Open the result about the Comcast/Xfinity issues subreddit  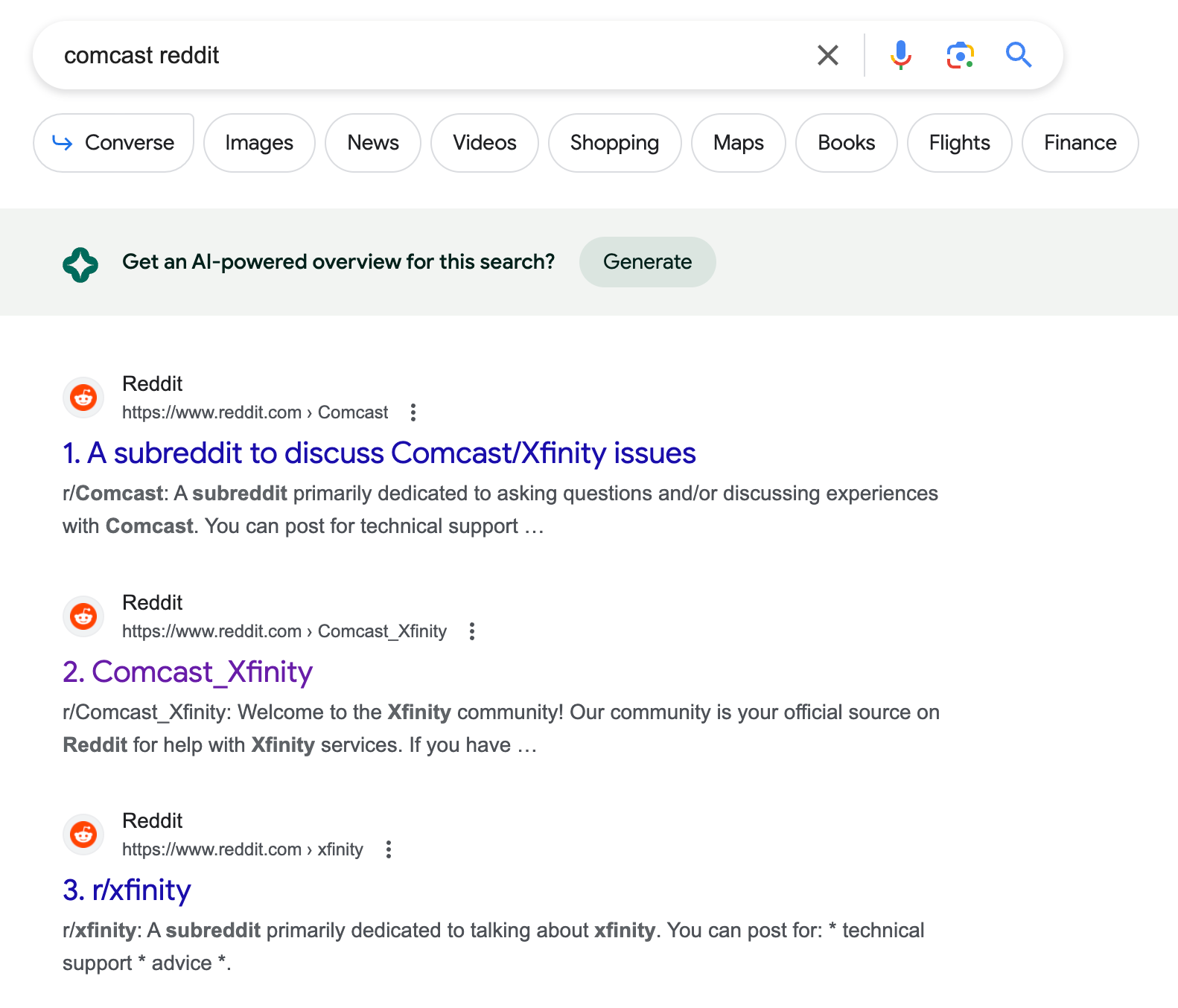click(x=380, y=453)
